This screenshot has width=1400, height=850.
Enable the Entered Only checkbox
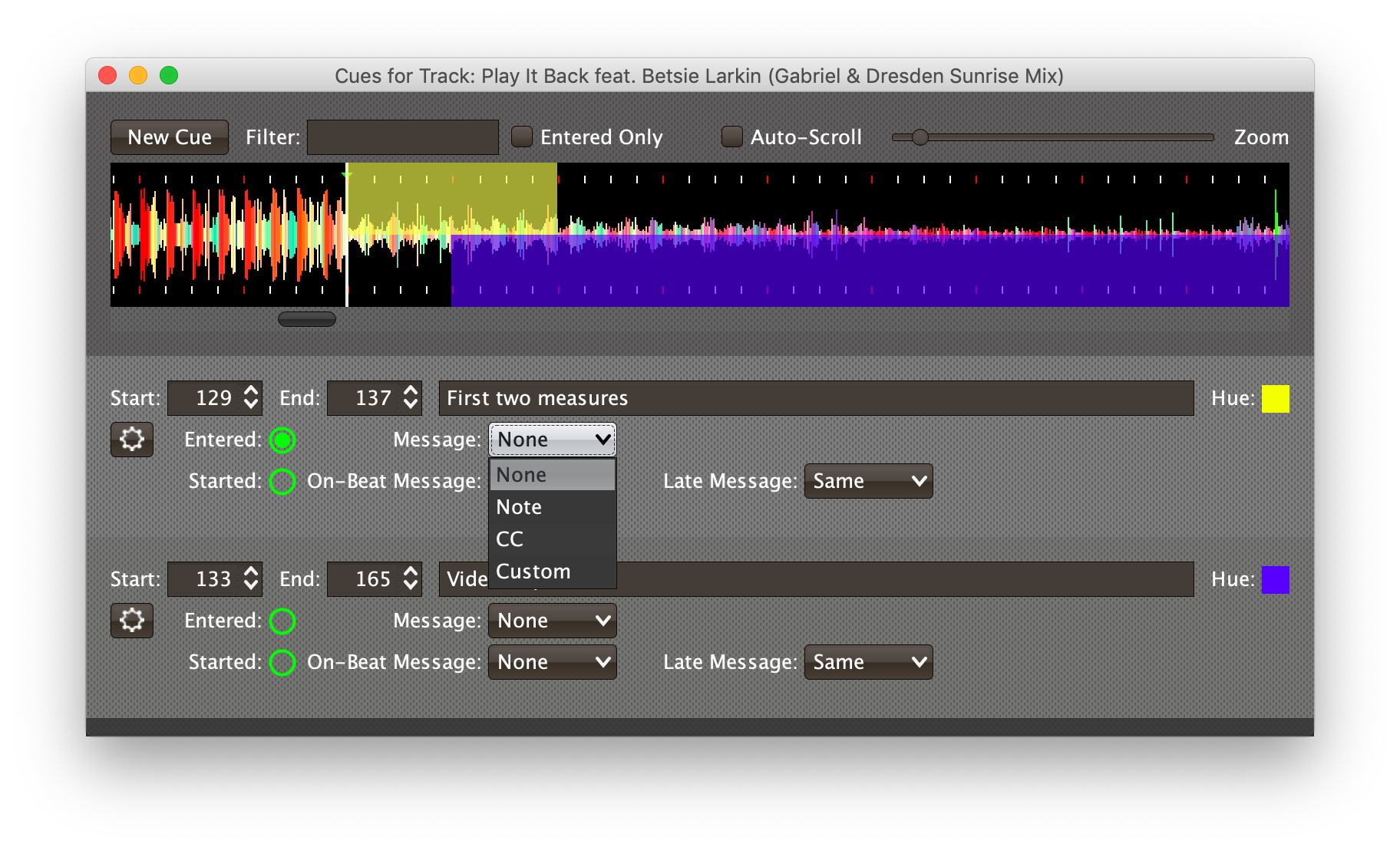coord(522,137)
